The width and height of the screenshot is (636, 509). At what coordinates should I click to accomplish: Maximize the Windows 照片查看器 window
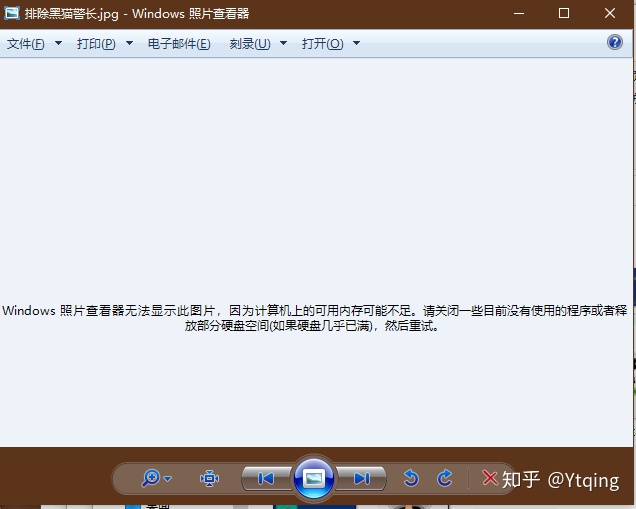564,13
